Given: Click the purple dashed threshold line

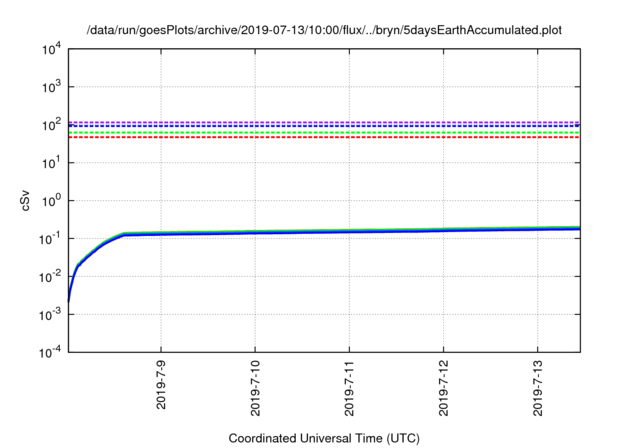Looking at the screenshot, I should click(x=324, y=122).
